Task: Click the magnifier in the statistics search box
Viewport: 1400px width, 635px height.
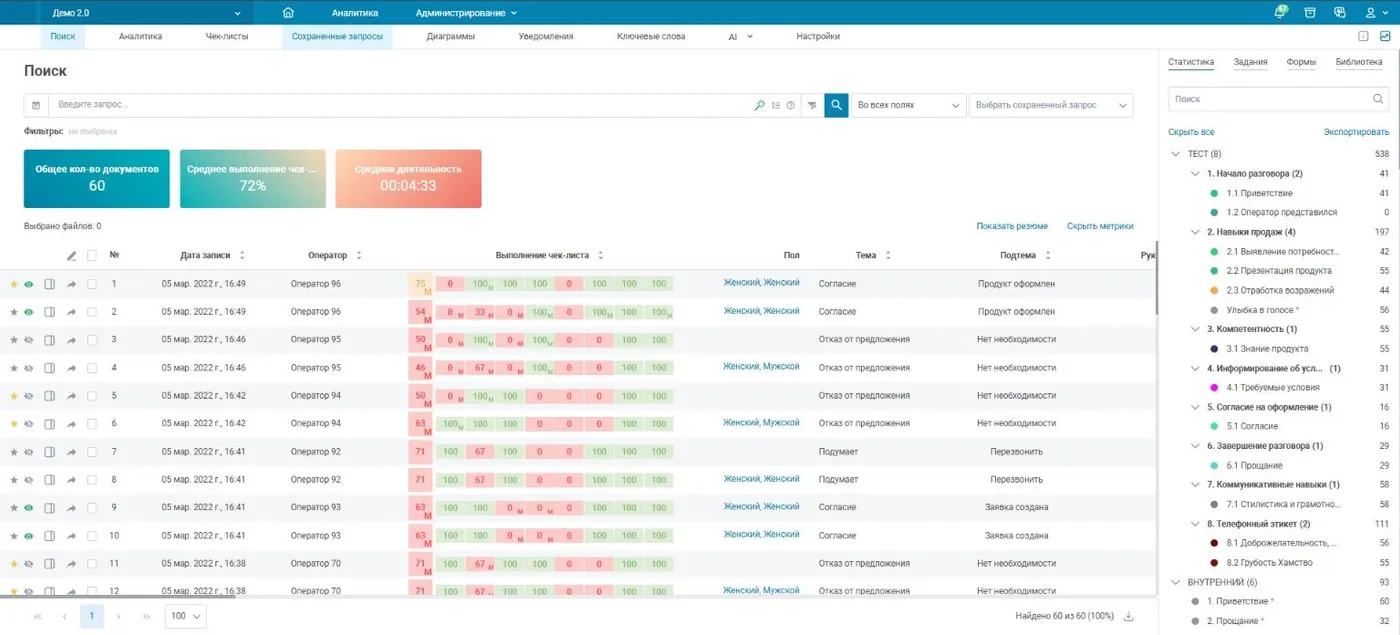Action: (1378, 99)
